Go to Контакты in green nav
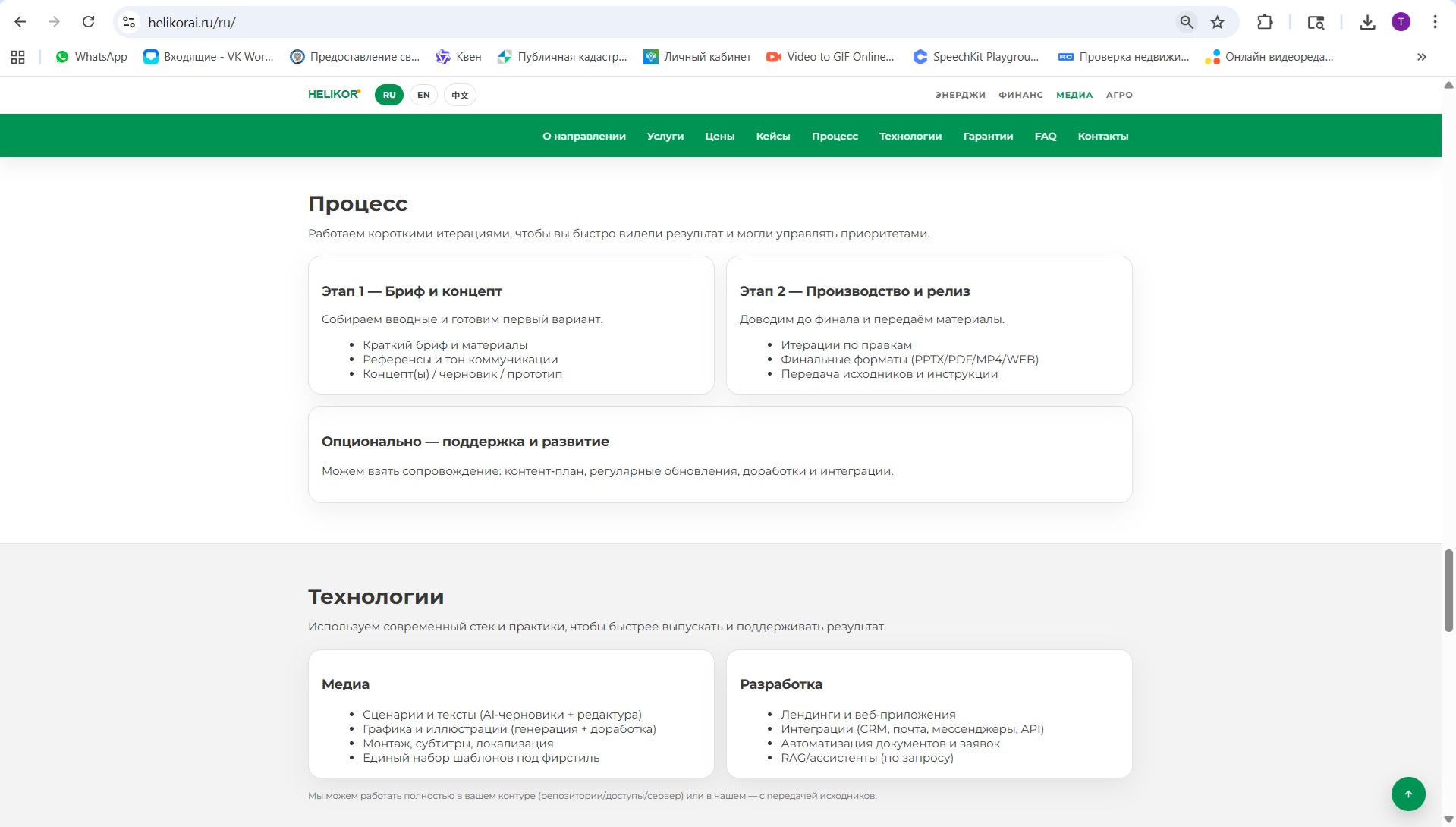The image size is (1456, 827). pyautogui.click(x=1103, y=136)
